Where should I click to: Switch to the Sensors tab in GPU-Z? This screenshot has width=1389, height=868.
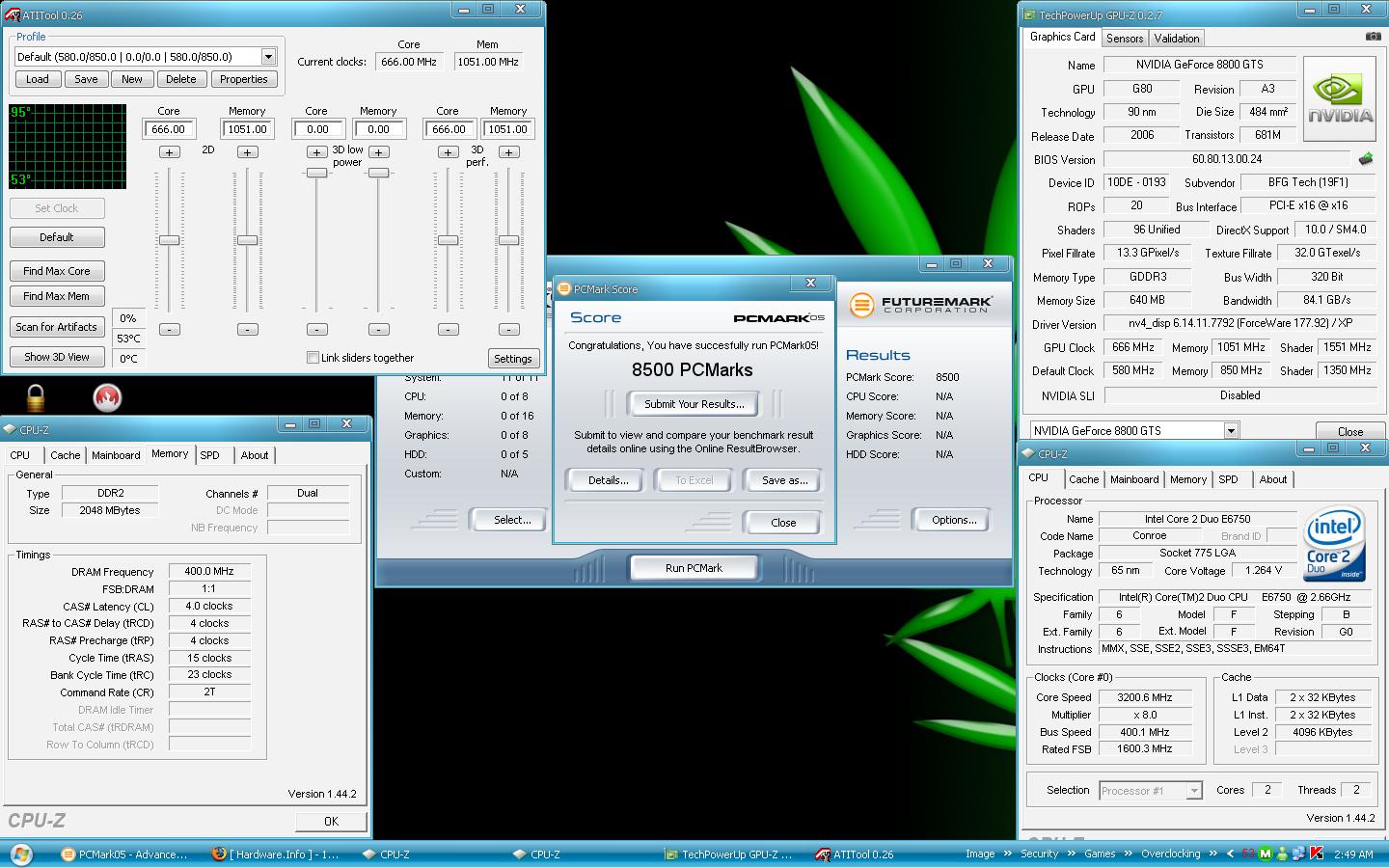1125,39
